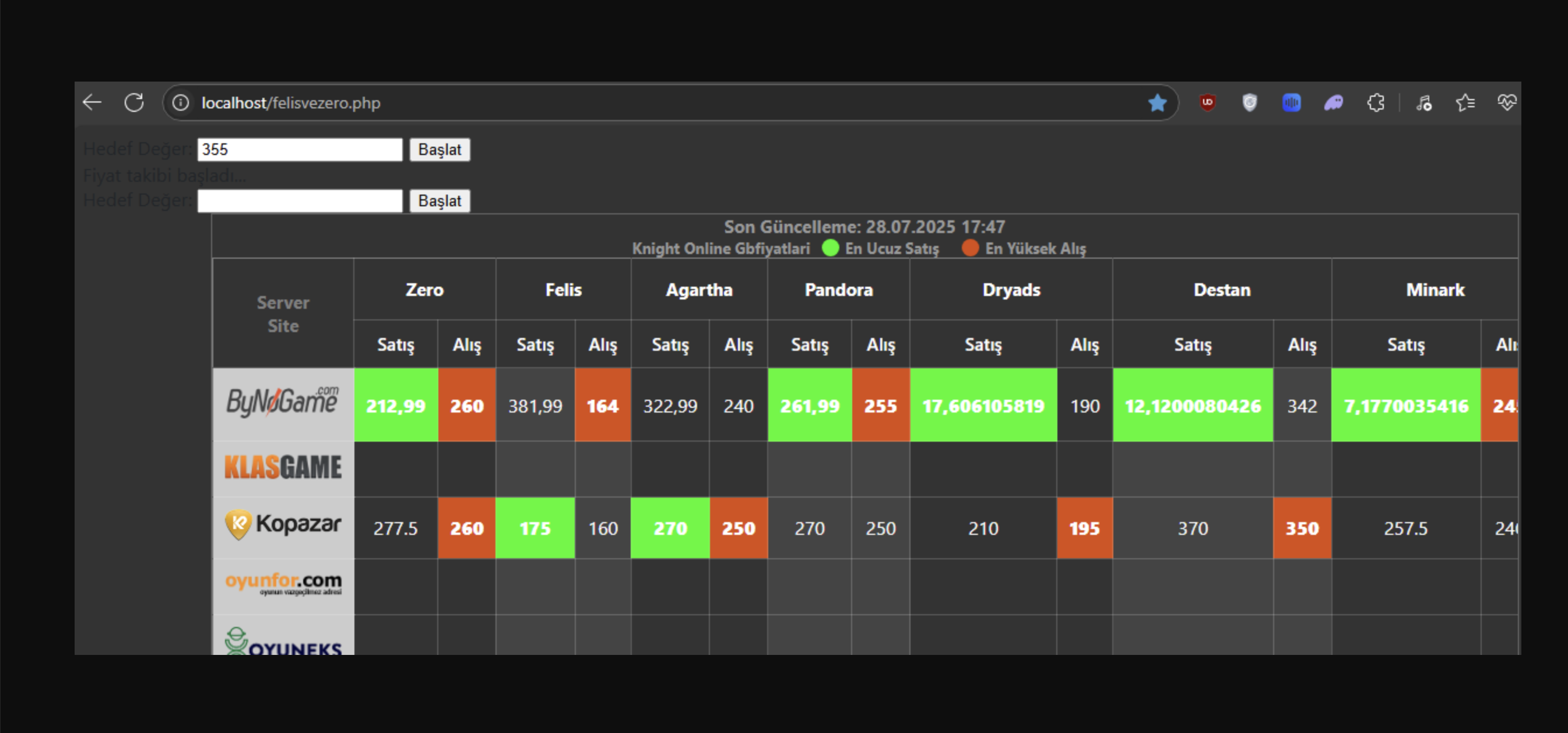Click ByNoGame Destan Alış value 342
This screenshot has height=733, width=1568.
tap(1302, 406)
